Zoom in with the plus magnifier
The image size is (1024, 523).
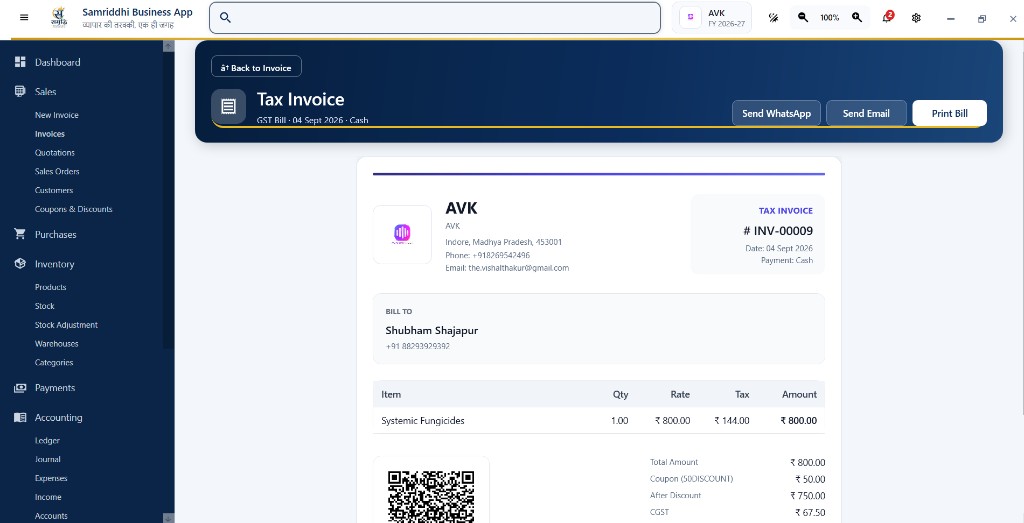point(857,18)
